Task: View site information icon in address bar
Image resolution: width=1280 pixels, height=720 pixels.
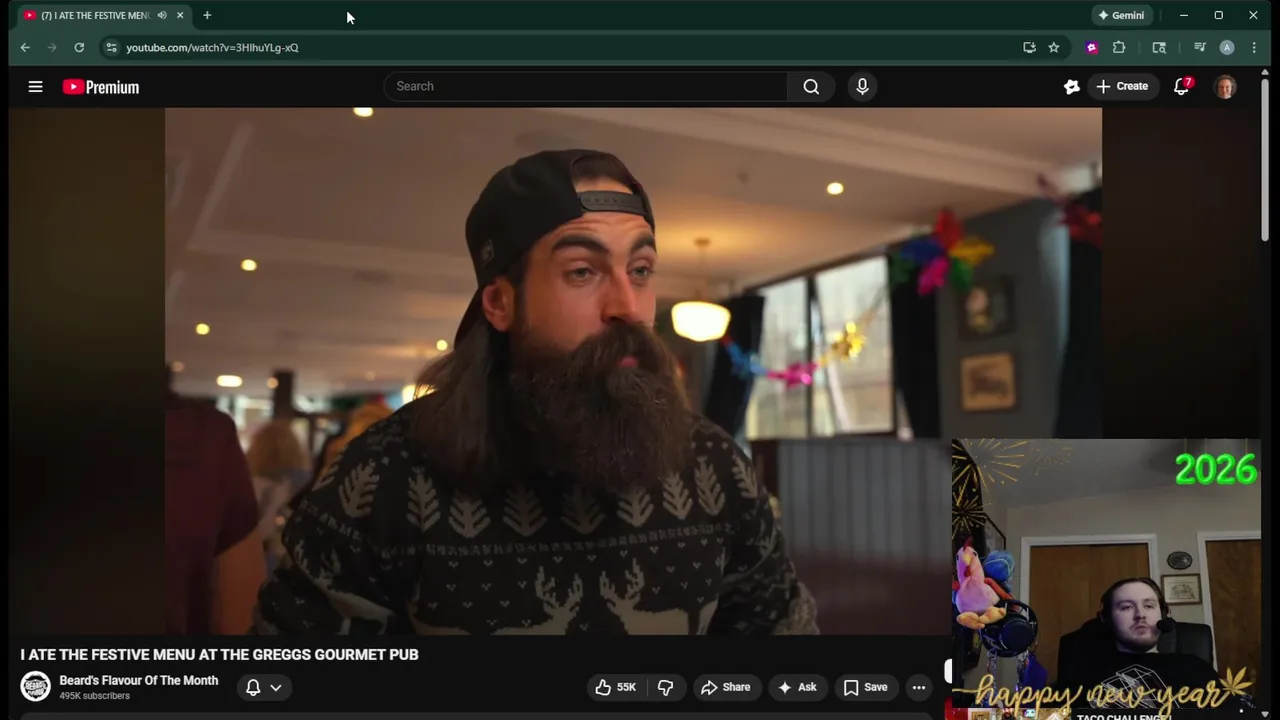Action: click(111, 47)
